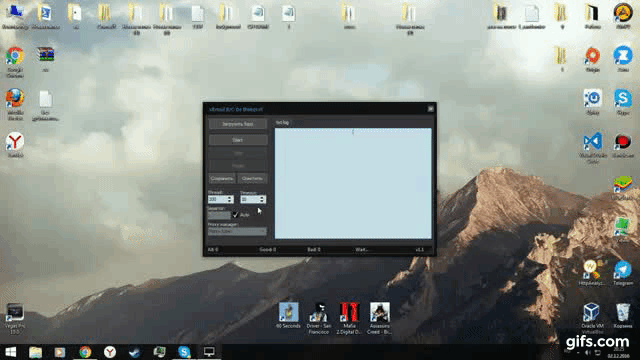The height and width of the screenshot is (360, 640).
Task: Click inside the light blue log text area
Action: [x=353, y=183]
